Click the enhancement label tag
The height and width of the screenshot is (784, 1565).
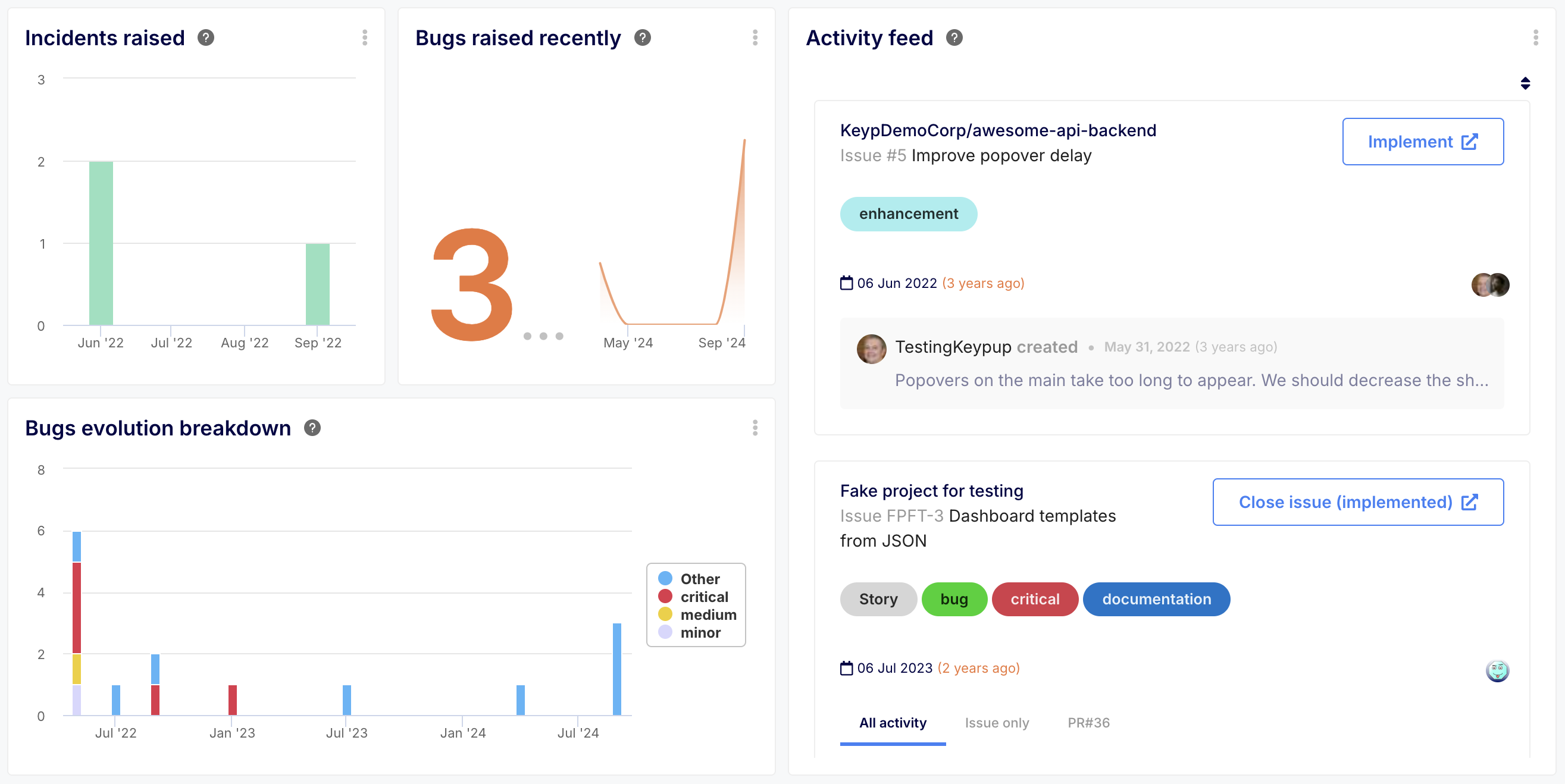click(x=907, y=214)
